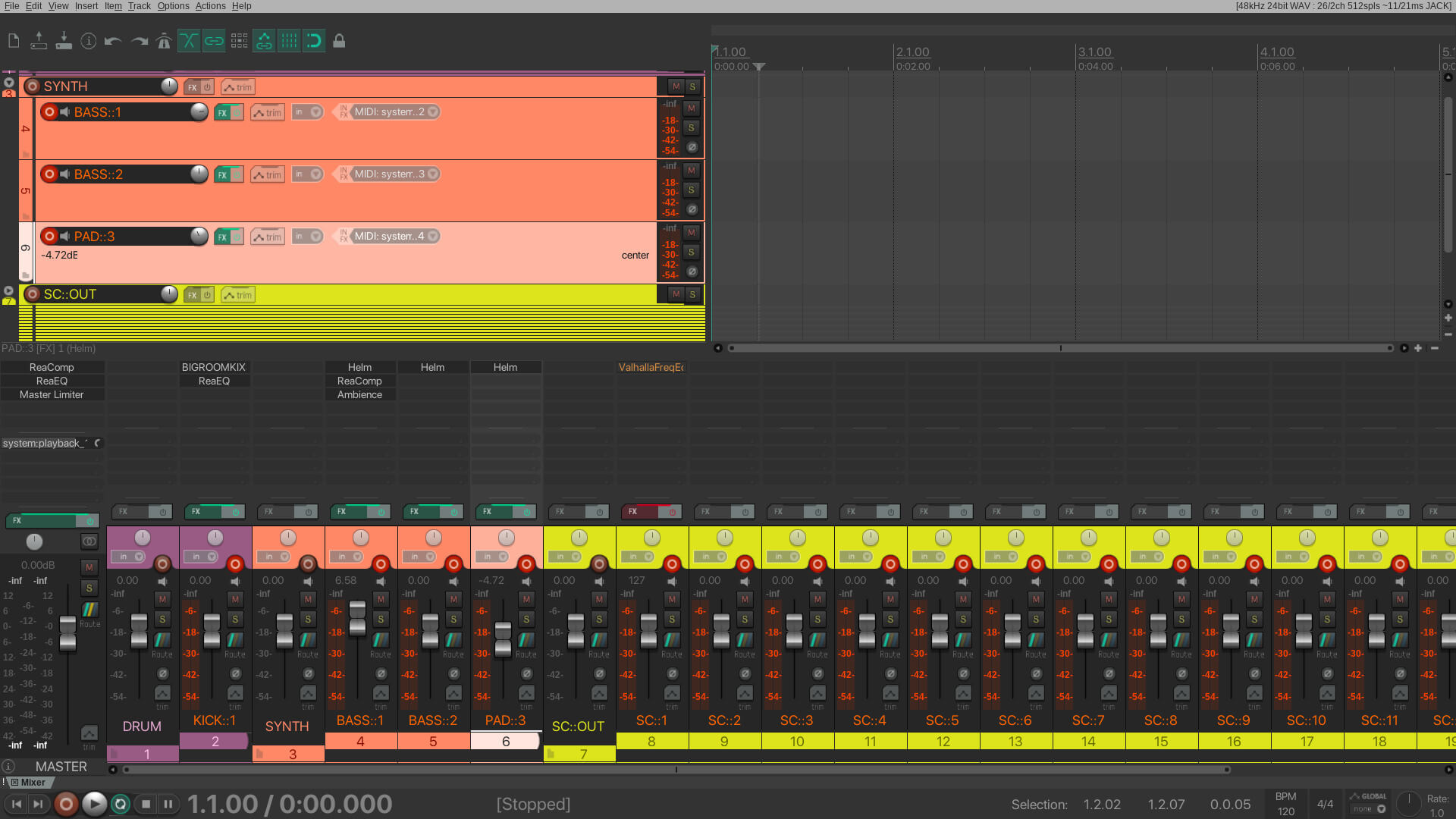Viewport: 1456px width, 819px height.
Task: Open project settings info icon
Action: pos(89,41)
